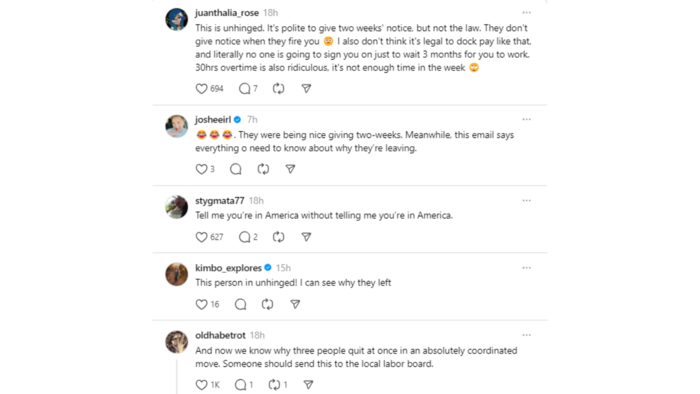Like juanthalia_rose's comment with 694 likes

(201, 89)
